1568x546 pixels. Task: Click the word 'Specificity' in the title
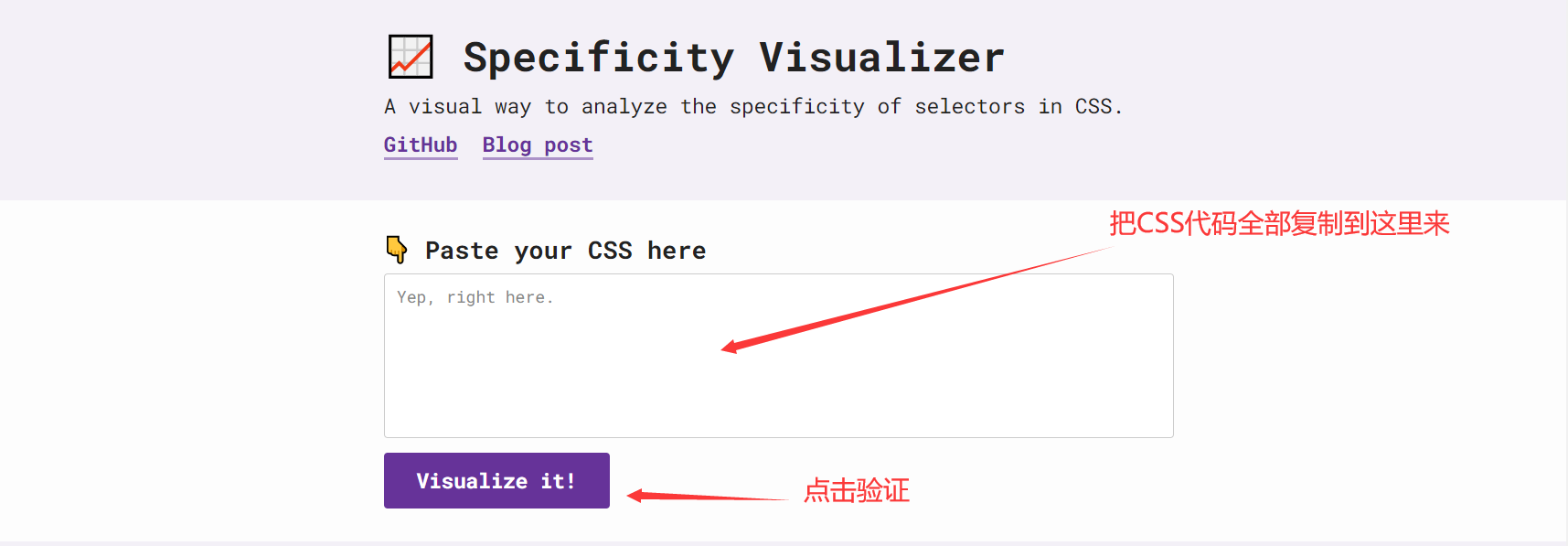tap(598, 58)
